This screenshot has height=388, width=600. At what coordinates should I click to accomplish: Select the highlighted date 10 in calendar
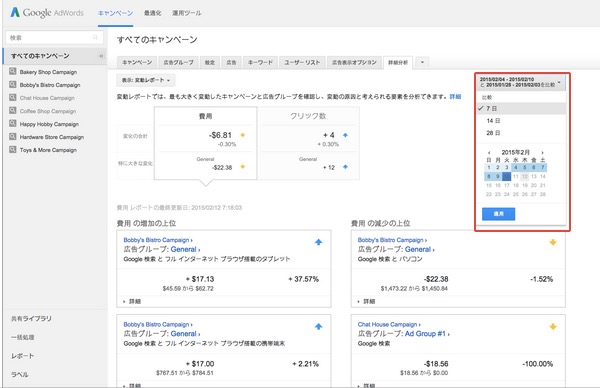point(506,176)
